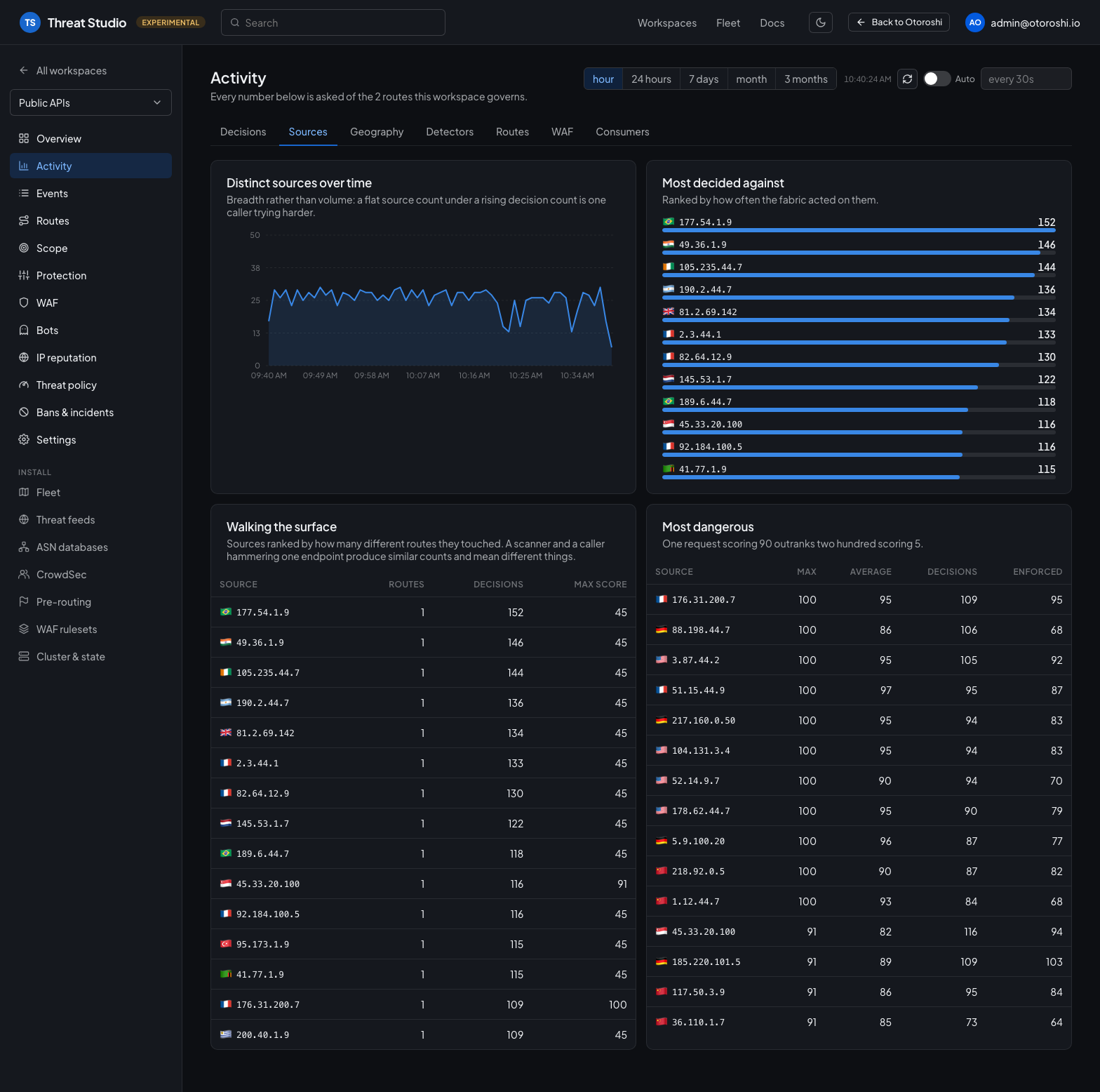Screen dimensions: 1100x1092
Task: Click the WAF rulesets layers icon
Action: click(x=24, y=629)
